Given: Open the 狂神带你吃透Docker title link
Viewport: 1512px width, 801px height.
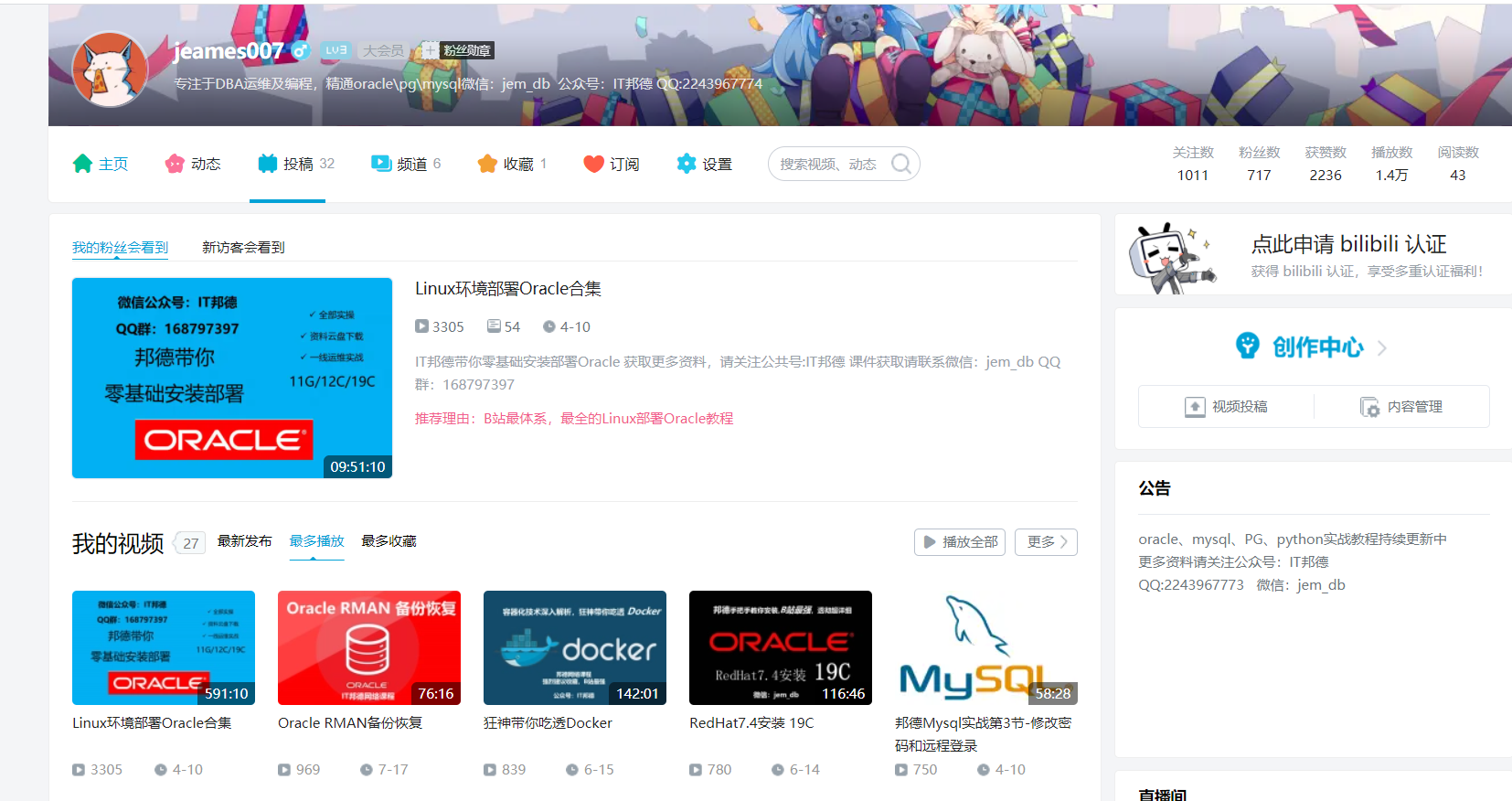Looking at the screenshot, I should coord(548,722).
